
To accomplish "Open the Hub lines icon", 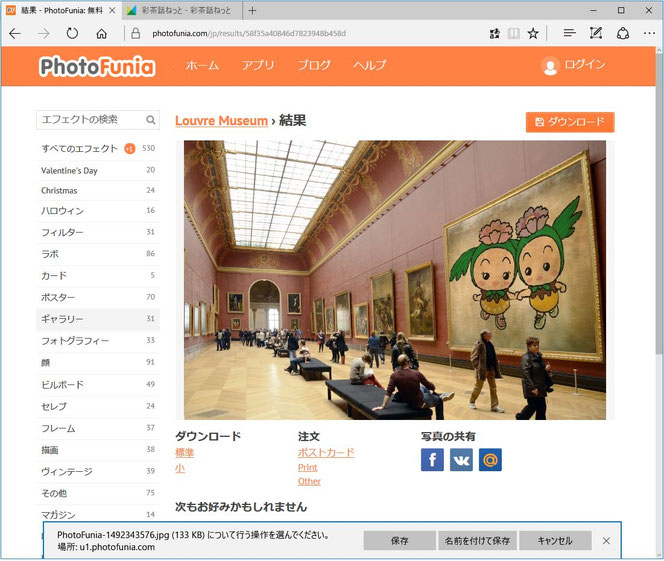I will tap(570, 33).
